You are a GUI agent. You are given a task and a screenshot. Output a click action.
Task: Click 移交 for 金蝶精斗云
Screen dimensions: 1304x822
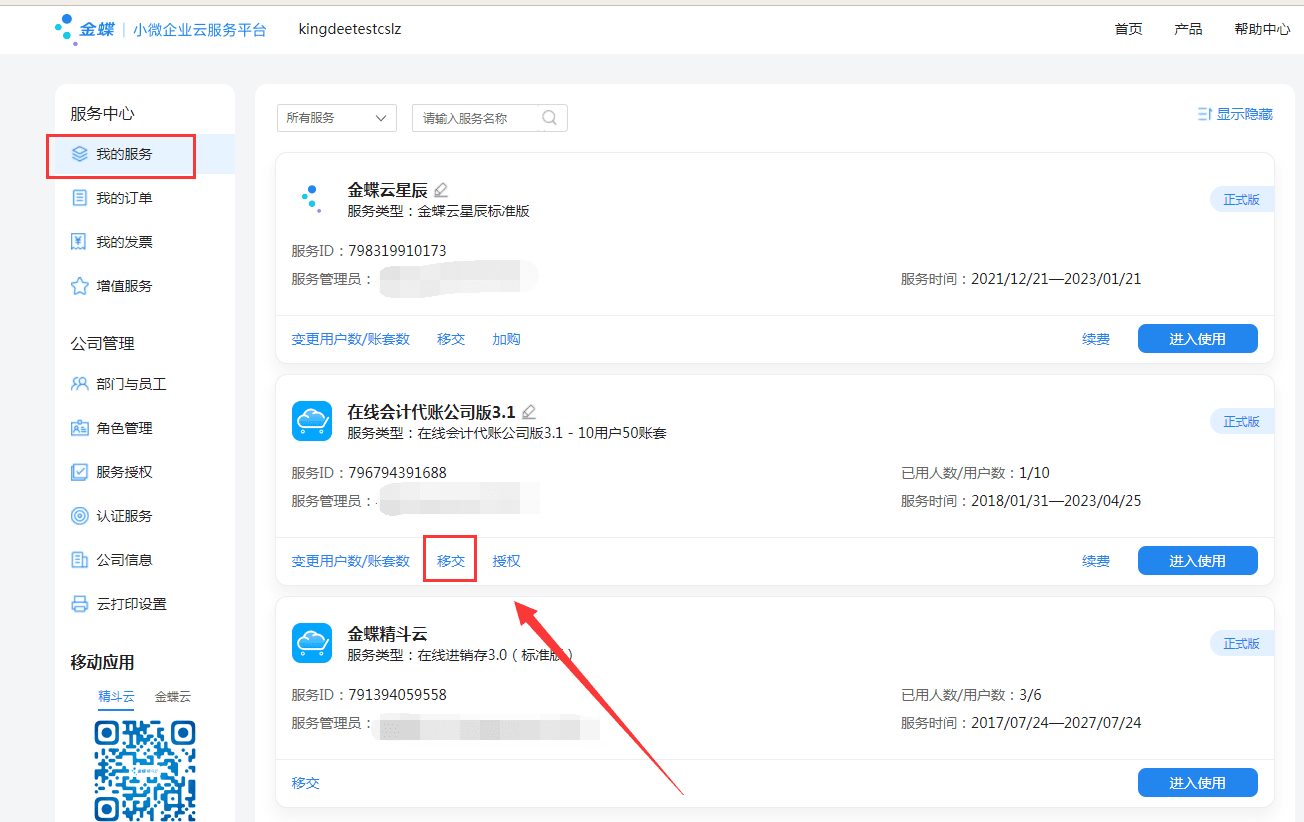point(306,783)
